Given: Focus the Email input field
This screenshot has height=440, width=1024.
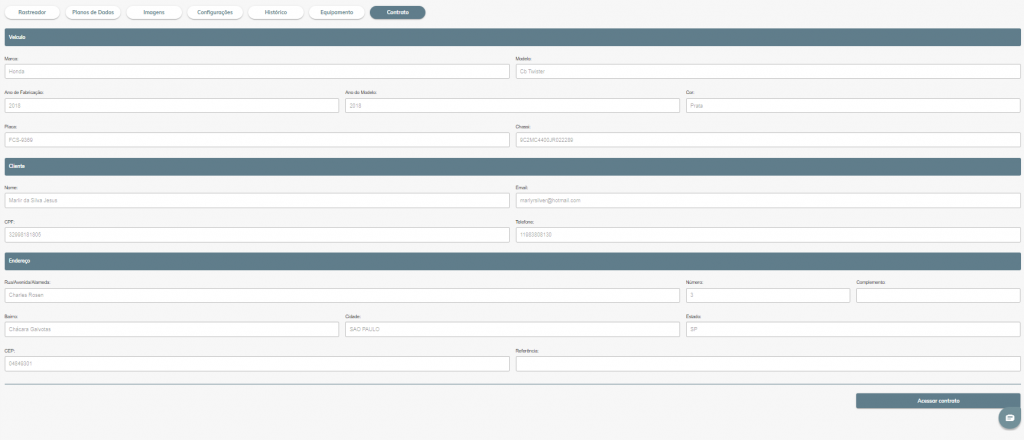Looking at the screenshot, I should pos(768,200).
